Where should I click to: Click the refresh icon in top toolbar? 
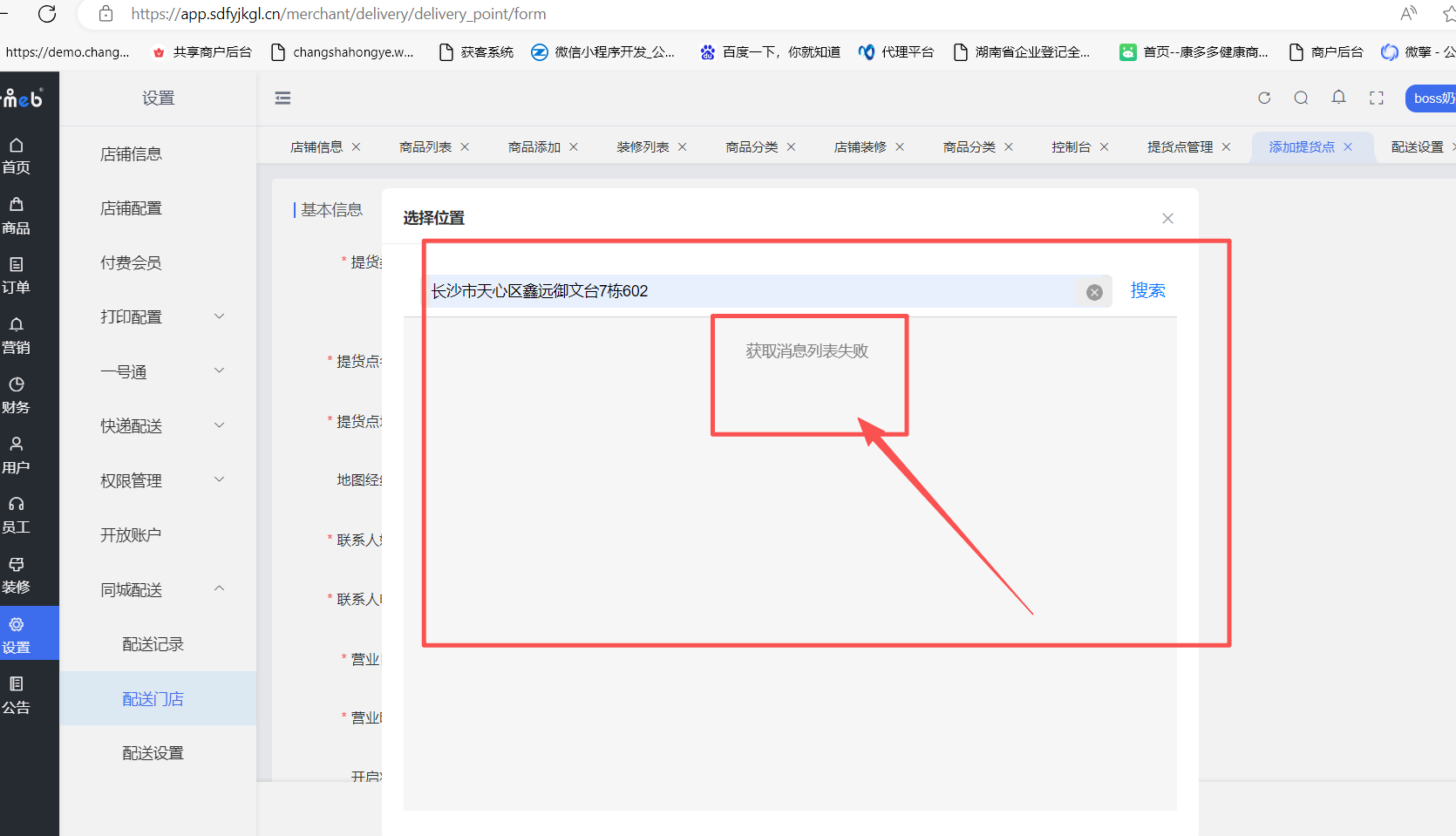(x=1264, y=98)
